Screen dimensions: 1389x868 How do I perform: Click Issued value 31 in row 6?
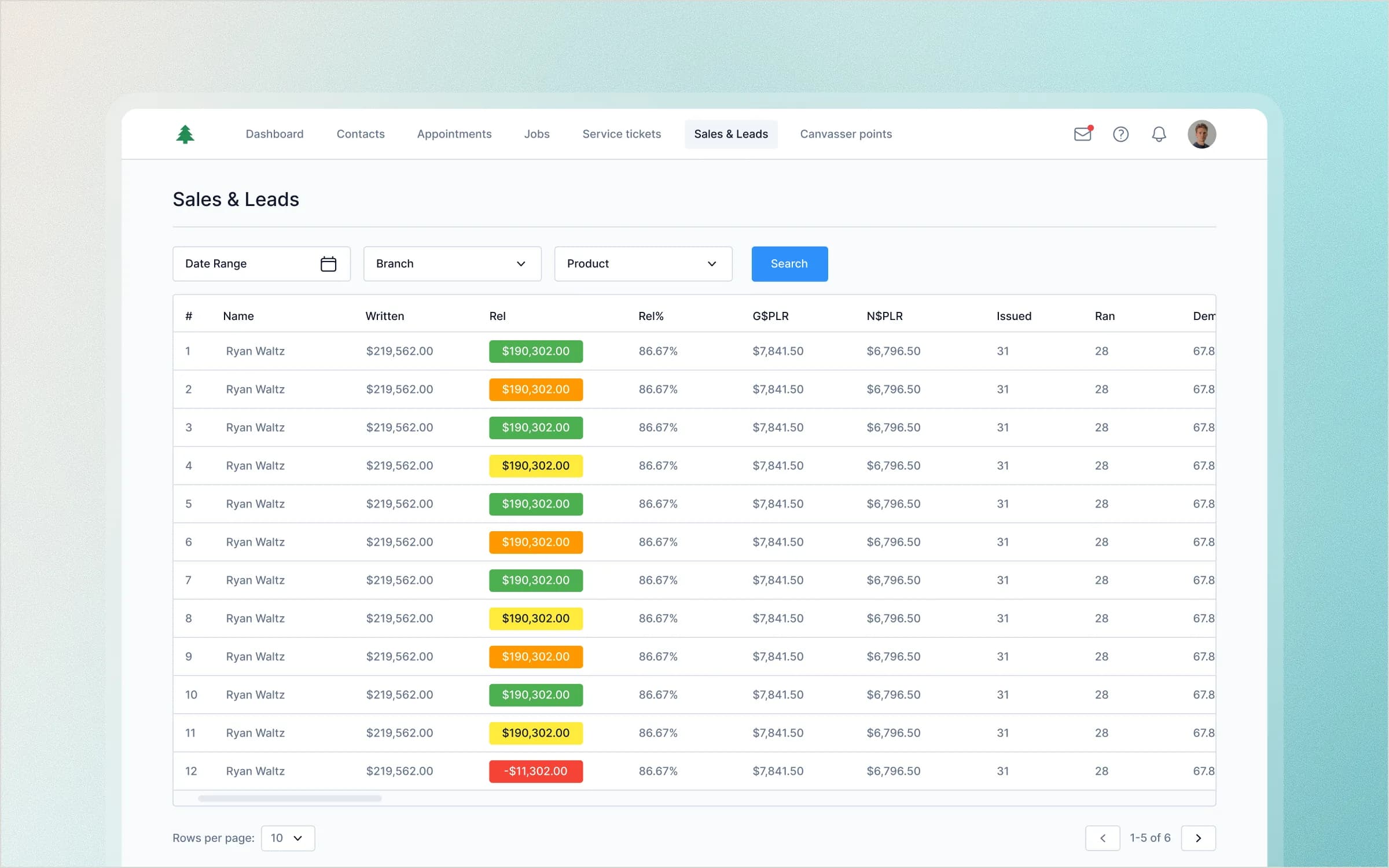click(1002, 542)
